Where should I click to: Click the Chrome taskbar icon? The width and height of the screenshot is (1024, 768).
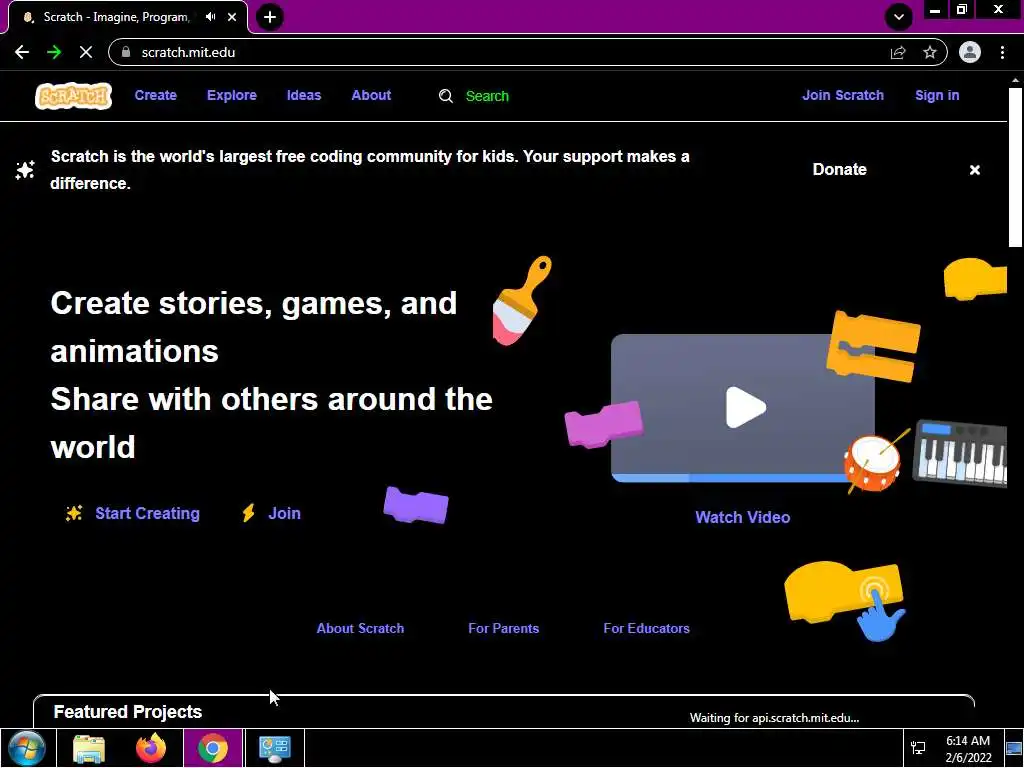(213, 748)
